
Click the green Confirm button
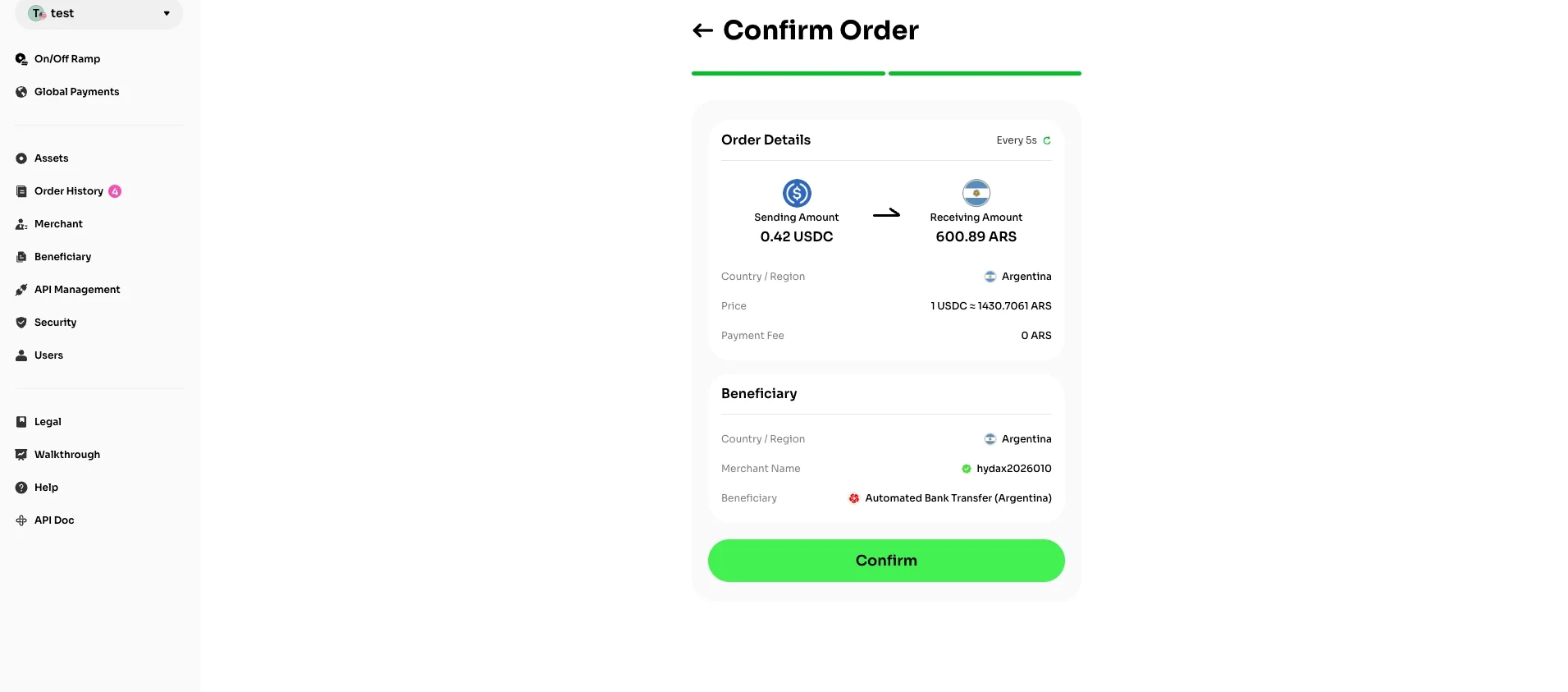click(x=886, y=561)
